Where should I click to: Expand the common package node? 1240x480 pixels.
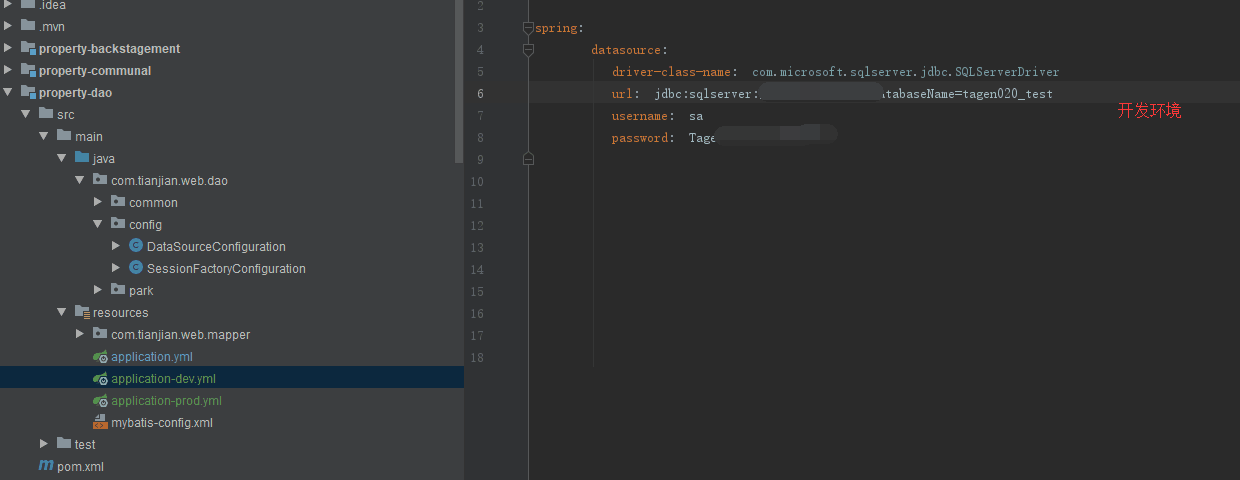pyautogui.click(x=98, y=202)
